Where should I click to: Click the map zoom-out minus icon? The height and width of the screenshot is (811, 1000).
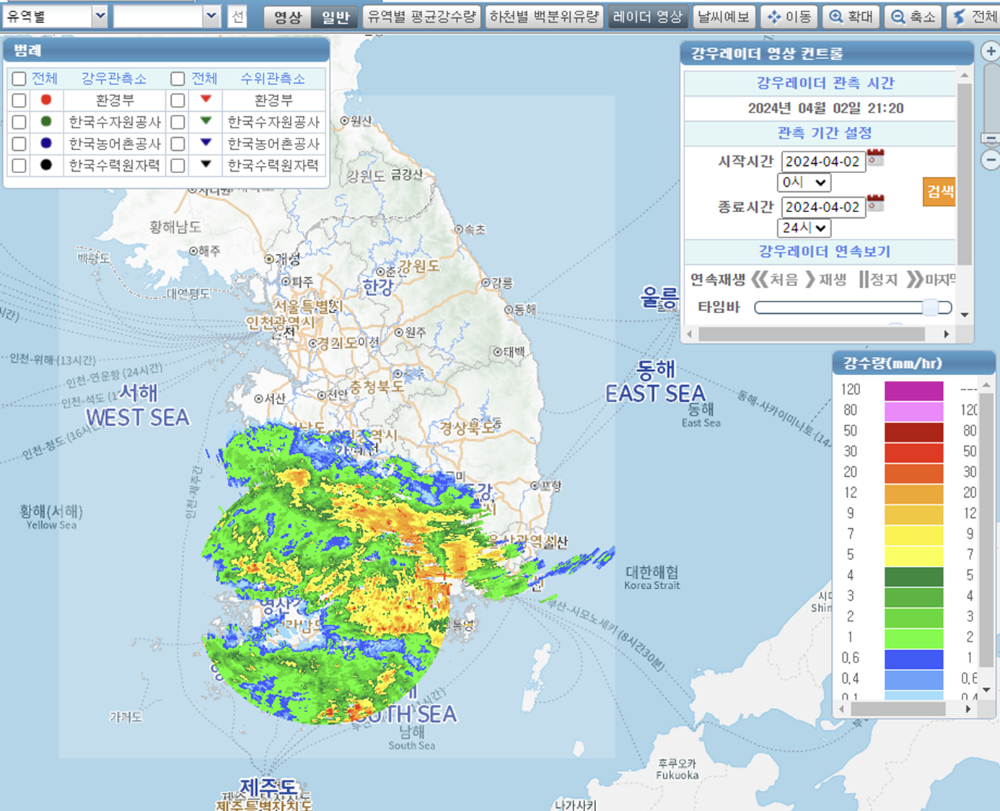click(x=990, y=159)
